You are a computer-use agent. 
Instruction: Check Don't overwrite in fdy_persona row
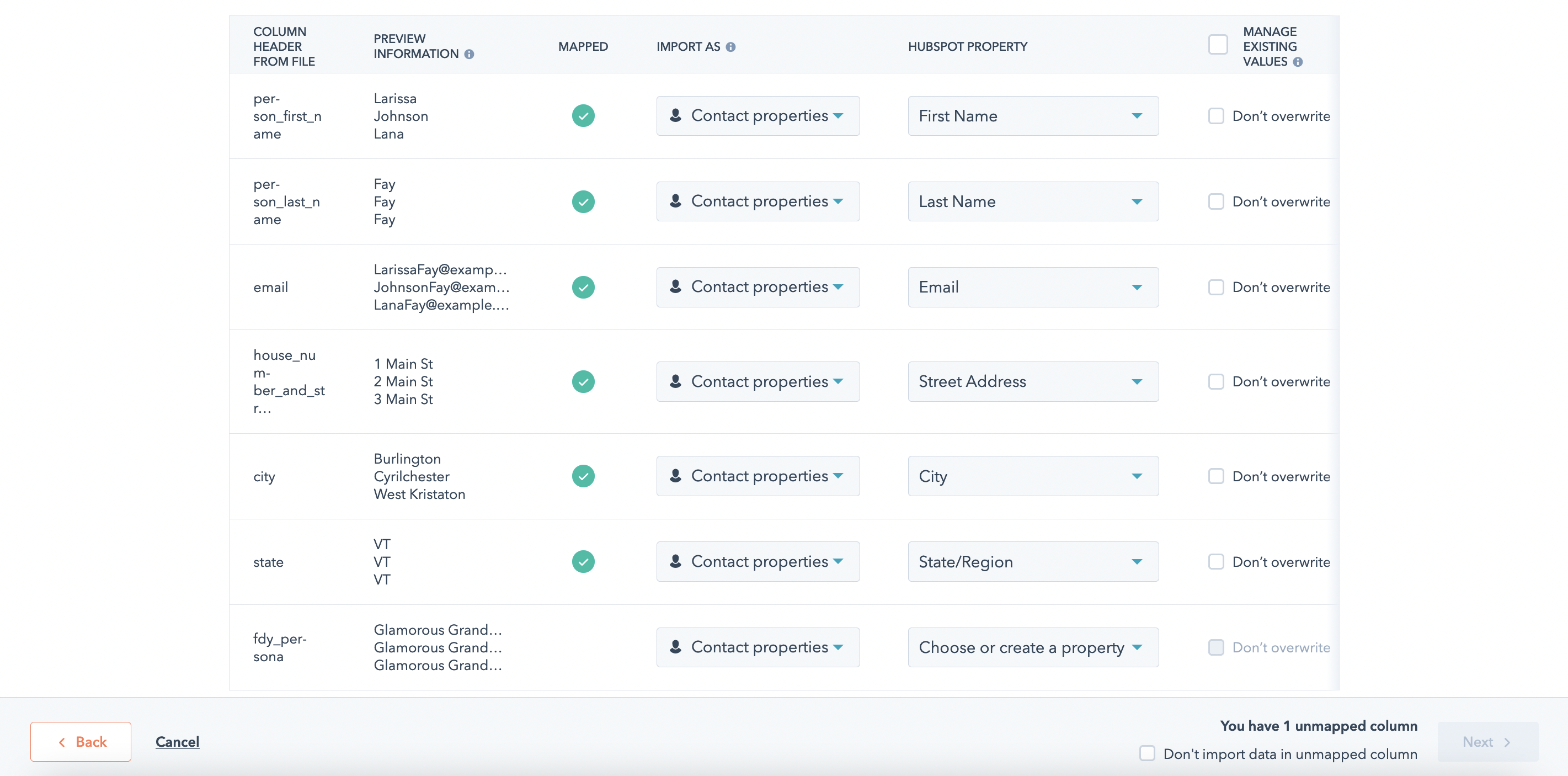pyautogui.click(x=1216, y=647)
